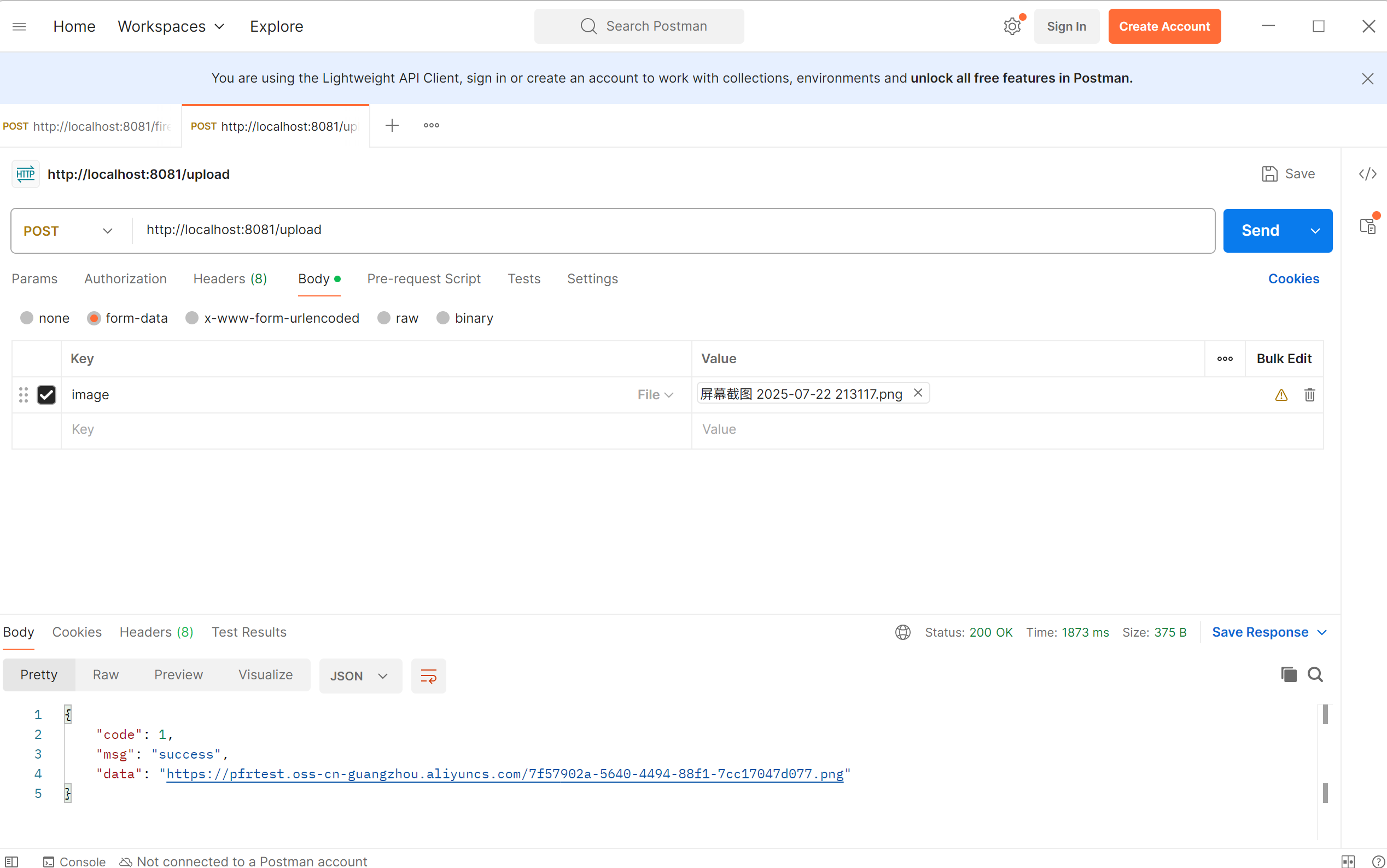1387x868 pixels.
Task: Click the request URL input field
Action: coord(673,231)
